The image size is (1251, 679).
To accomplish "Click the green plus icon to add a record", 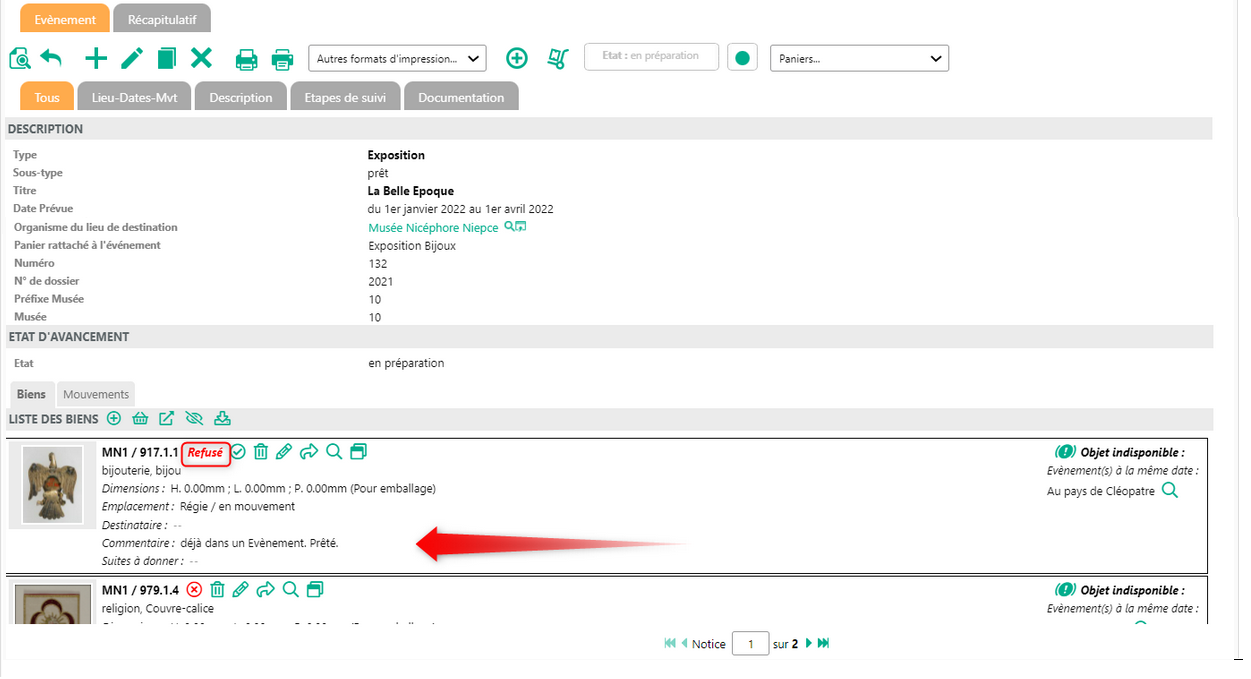I will click(x=96, y=58).
